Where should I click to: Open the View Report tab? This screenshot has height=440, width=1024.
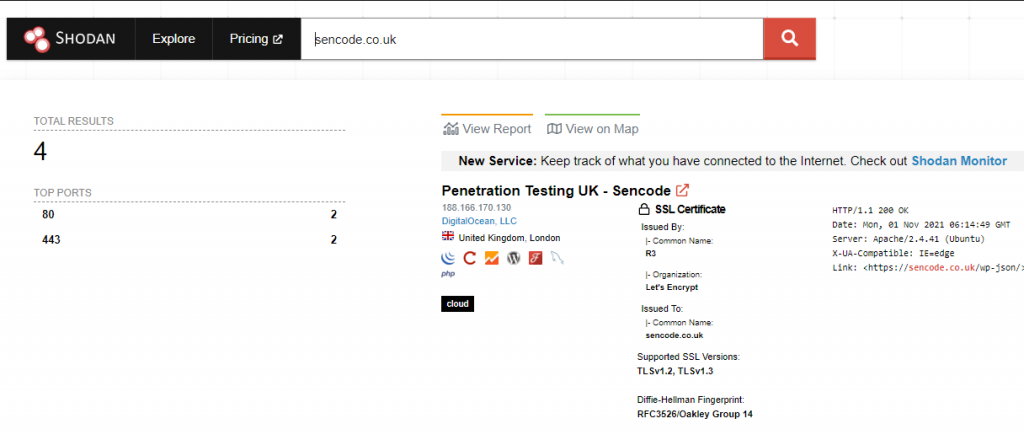[x=487, y=129]
